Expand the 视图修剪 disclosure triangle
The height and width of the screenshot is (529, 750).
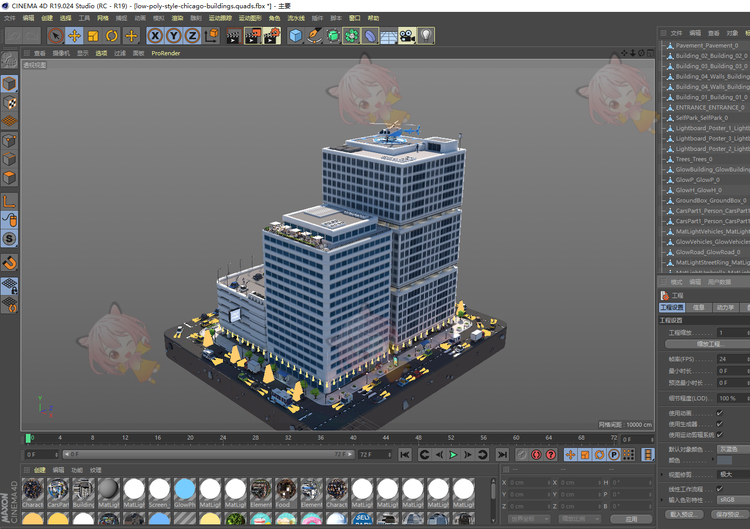662,474
